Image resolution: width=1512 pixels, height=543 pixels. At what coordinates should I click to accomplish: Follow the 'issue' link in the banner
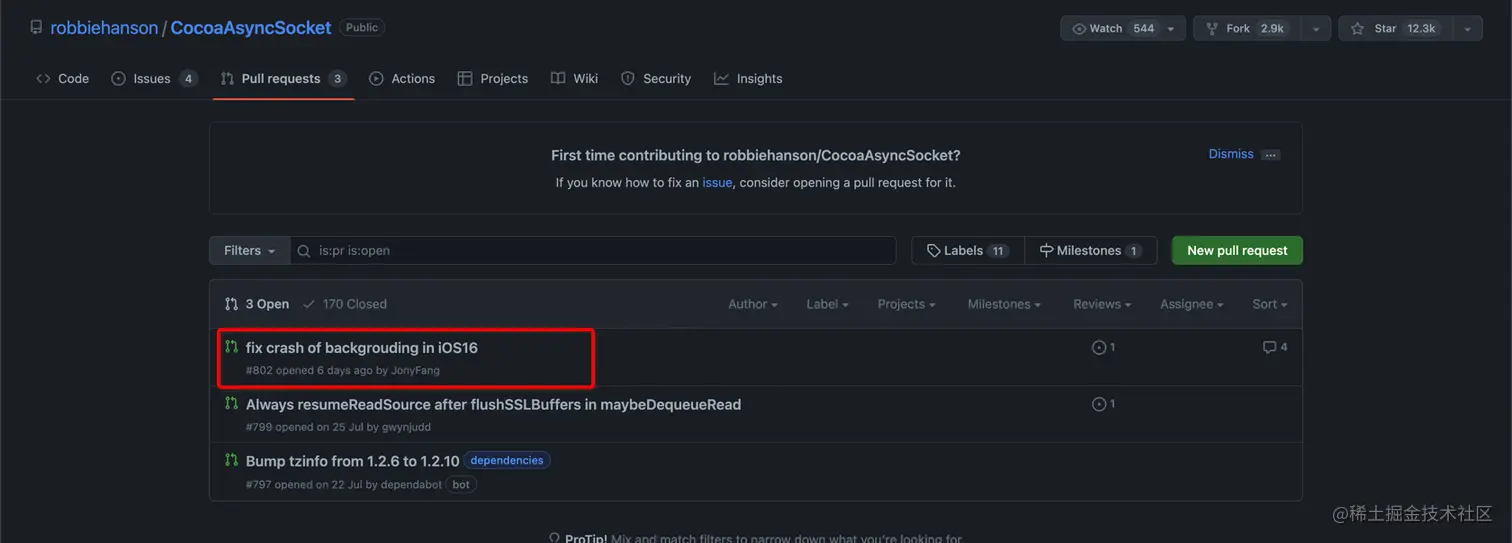point(717,183)
